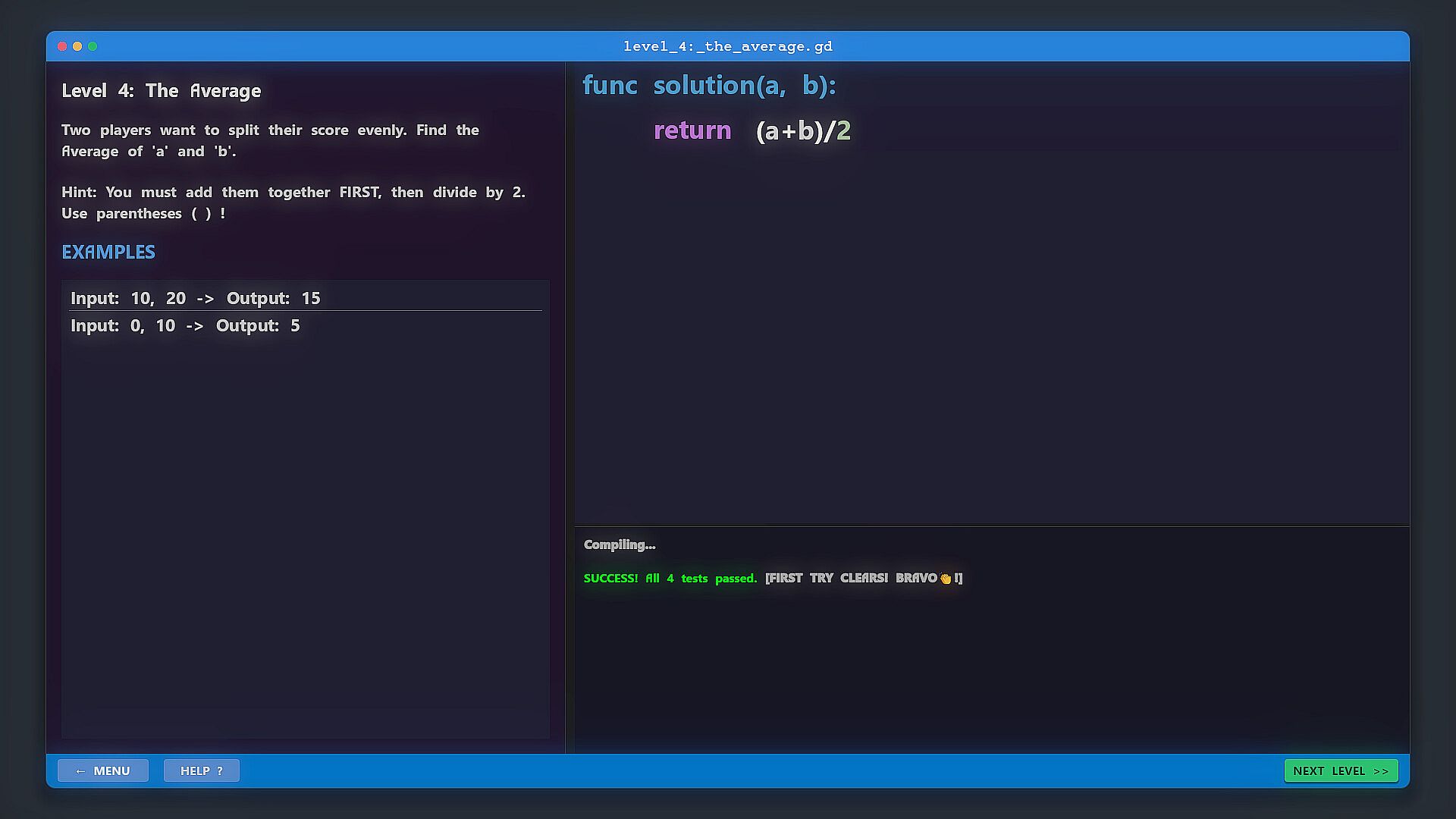Click the yellow minimize window dot
The height and width of the screenshot is (819, 1456).
[77, 46]
